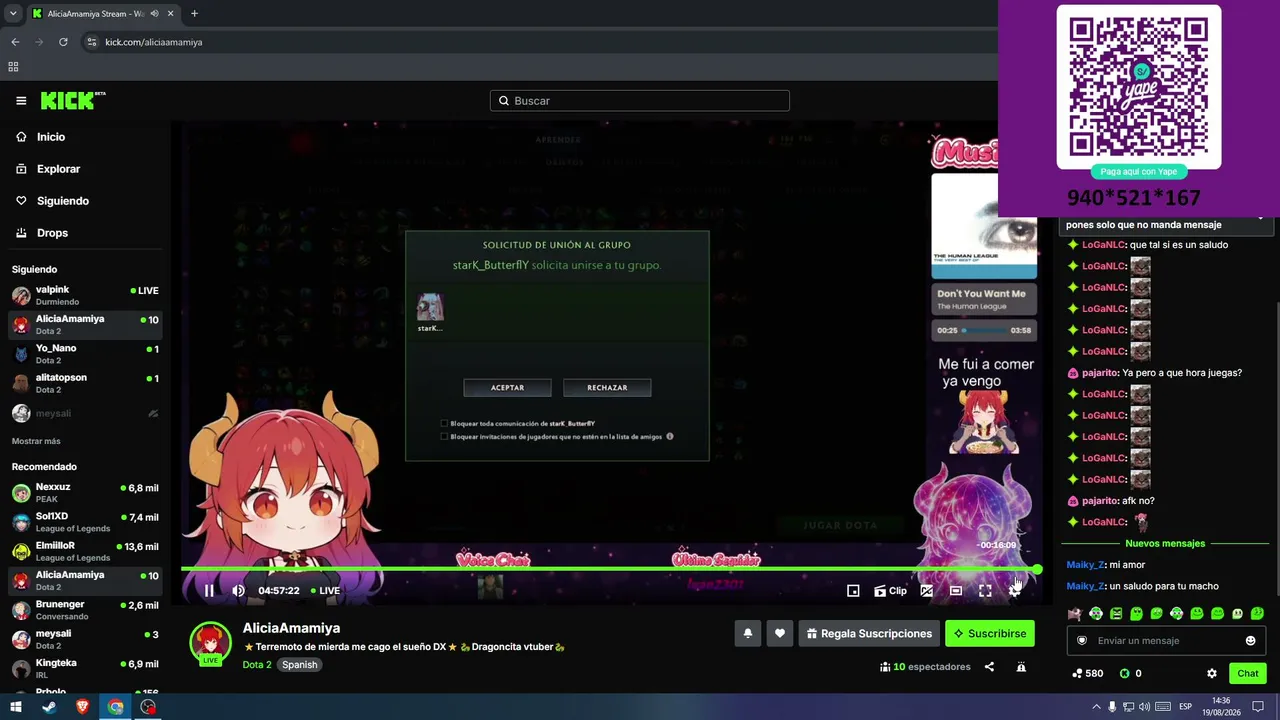Open recommended channel Sol1XD
Viewport: 1280px width, 720px height.
(85, 522)
